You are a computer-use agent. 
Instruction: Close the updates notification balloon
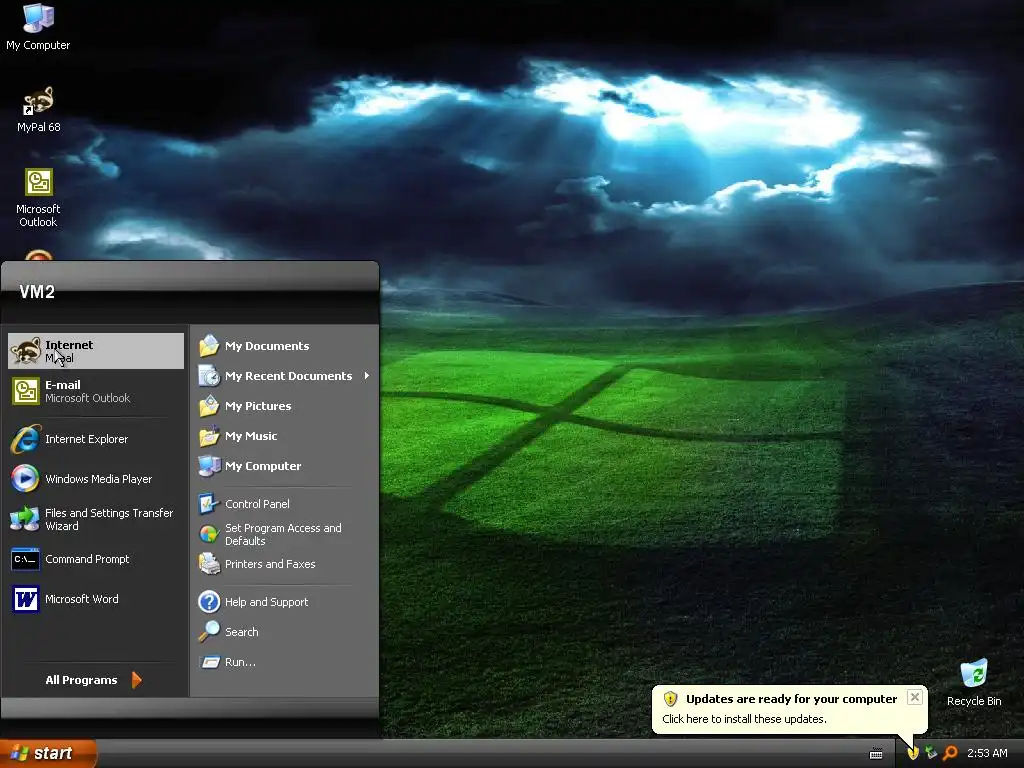pyautogui.click(x=915, y=697)
